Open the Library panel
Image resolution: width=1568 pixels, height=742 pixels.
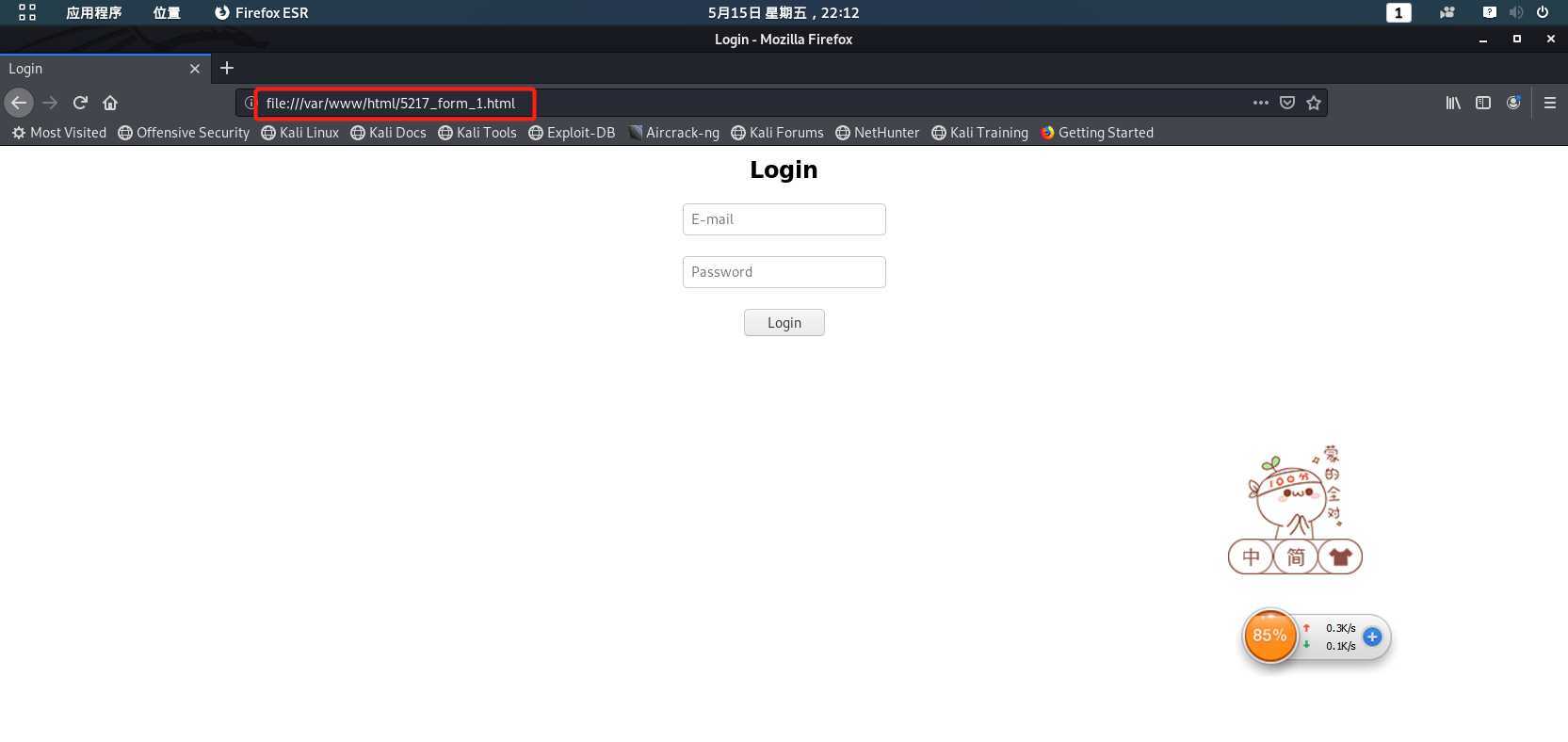coord(1453,103)
